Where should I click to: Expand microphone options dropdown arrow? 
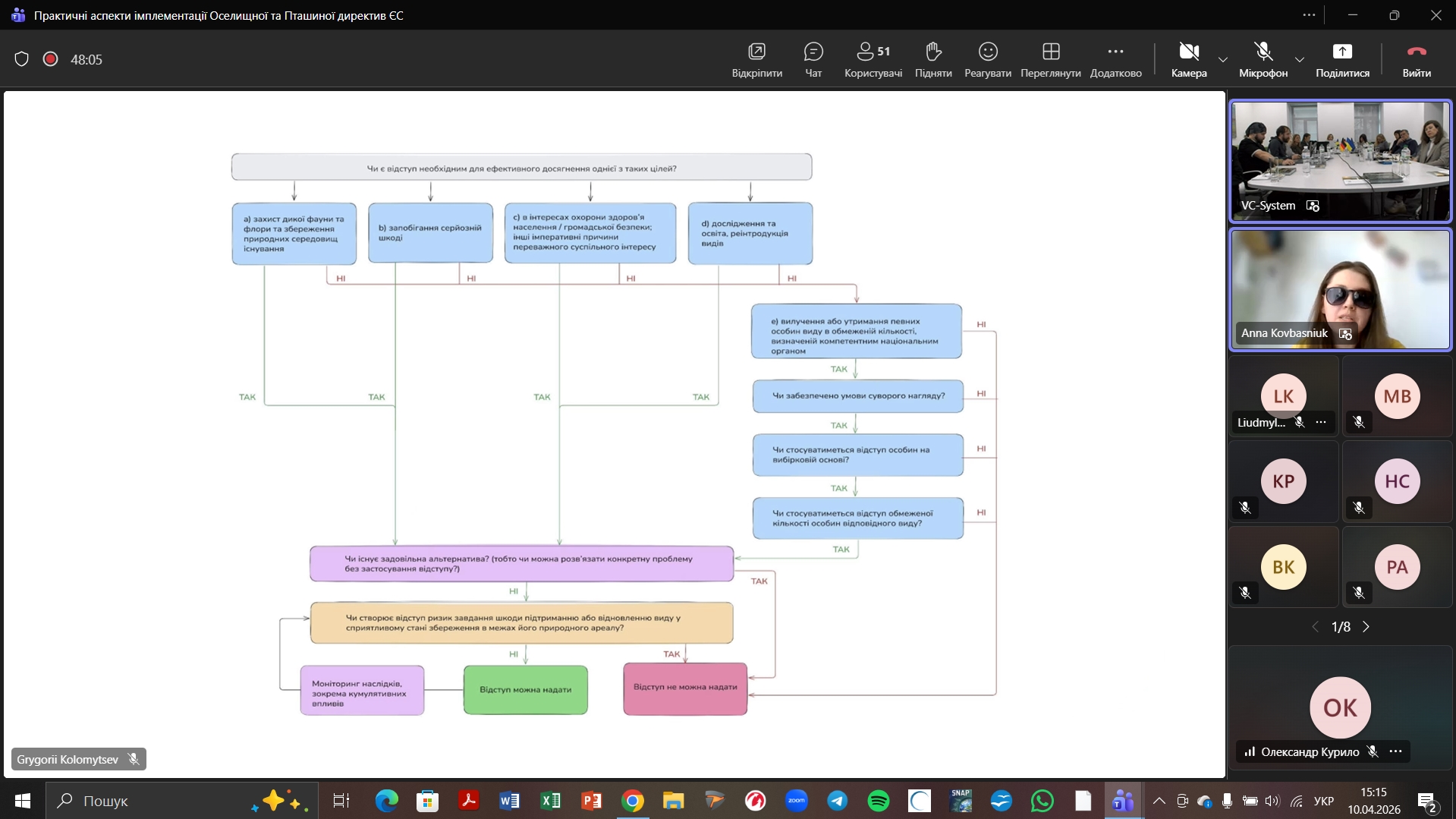click(1299, 59)
